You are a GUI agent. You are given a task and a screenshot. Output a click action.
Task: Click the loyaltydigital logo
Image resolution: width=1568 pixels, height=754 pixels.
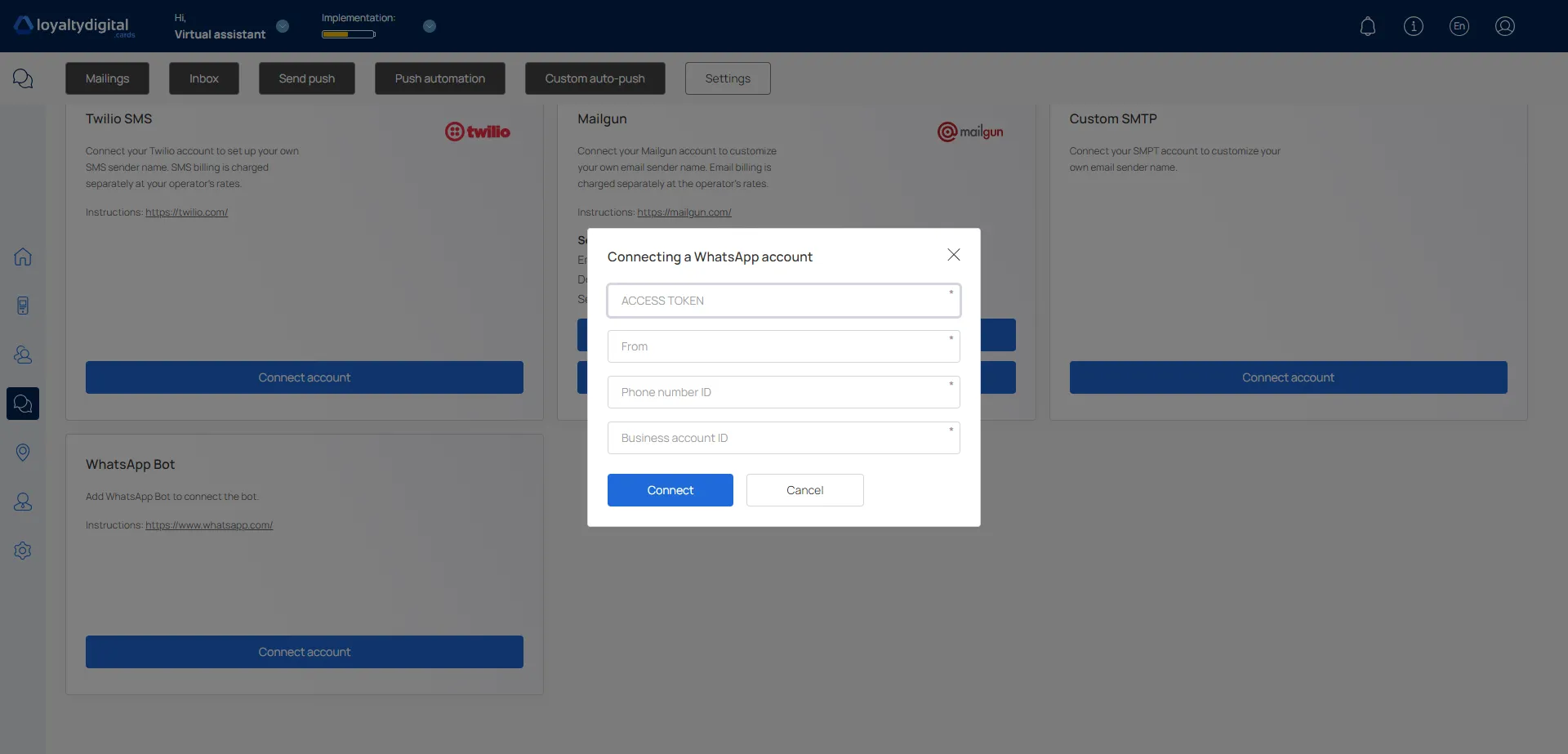click(73, 26)
